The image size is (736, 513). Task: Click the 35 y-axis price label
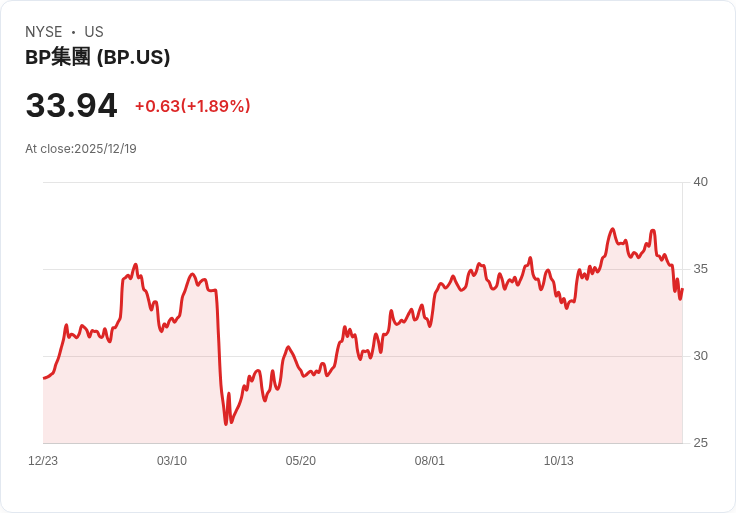[700, 269]
